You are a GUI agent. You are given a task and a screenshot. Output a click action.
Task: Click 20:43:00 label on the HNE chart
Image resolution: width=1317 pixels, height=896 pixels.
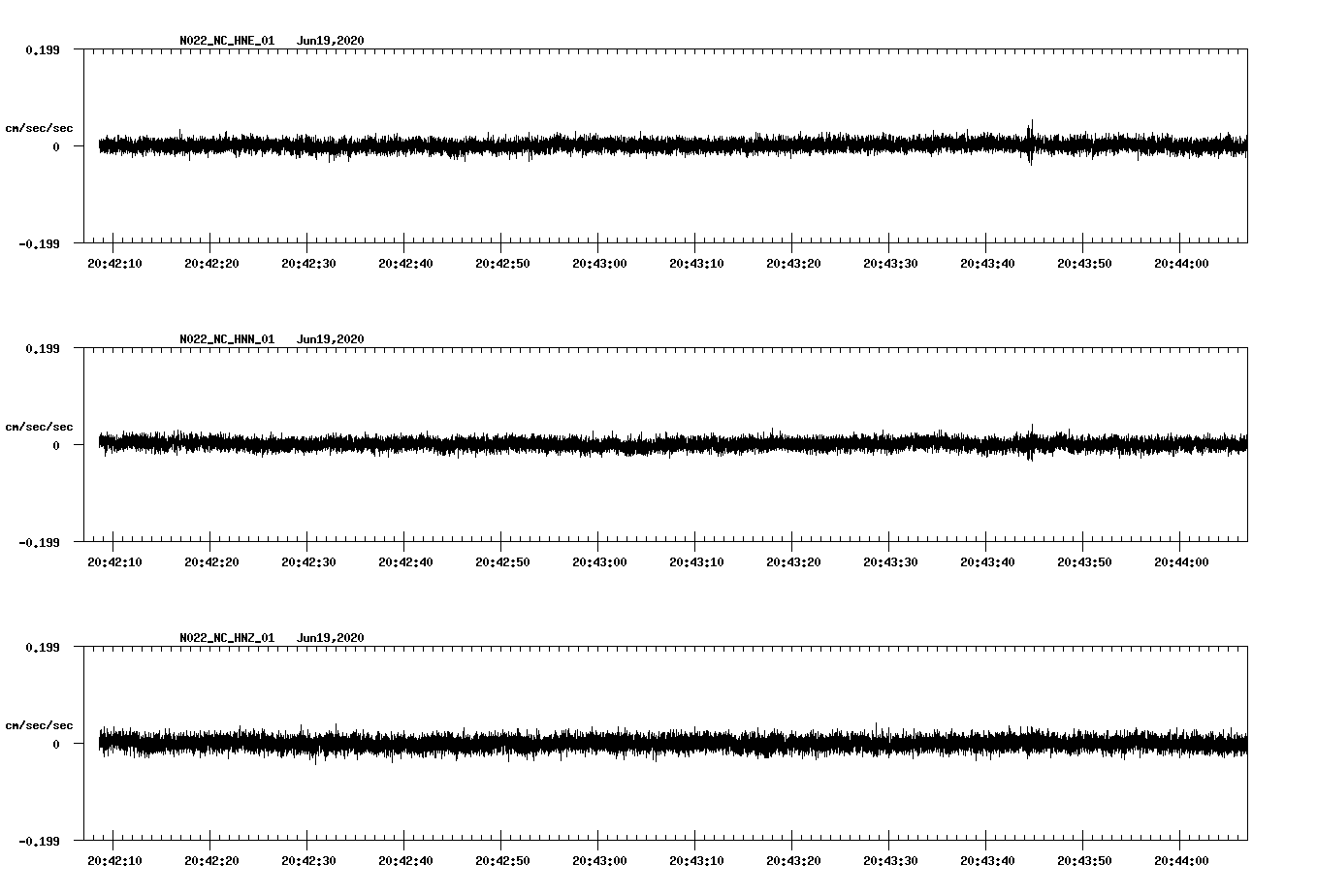tap(599, 264)
